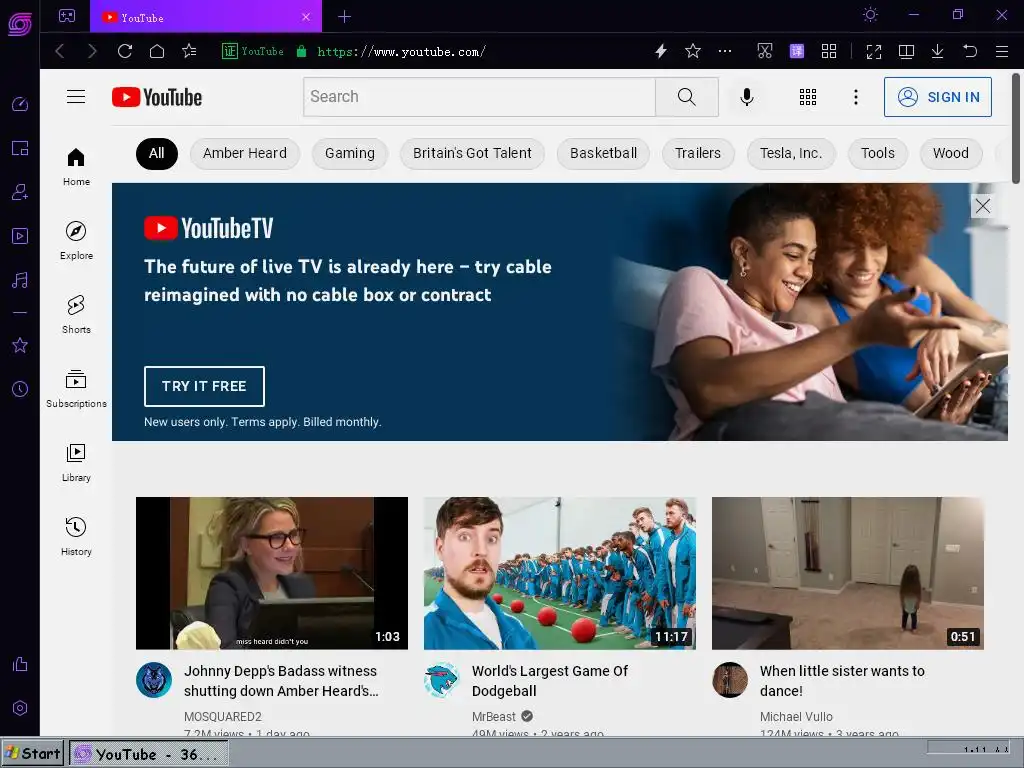
Task: Close the YouTube TV banner
Action: coord(982,206)
